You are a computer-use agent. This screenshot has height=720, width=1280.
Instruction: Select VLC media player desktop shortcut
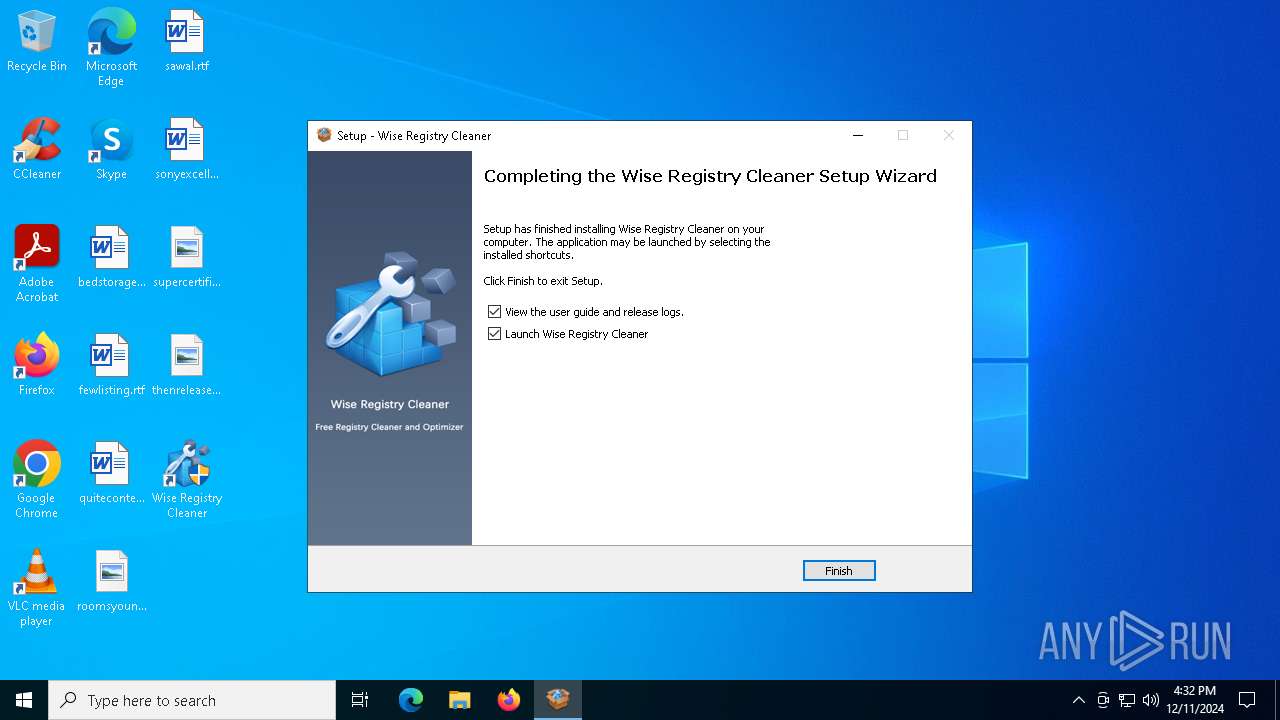click(37, 588)
